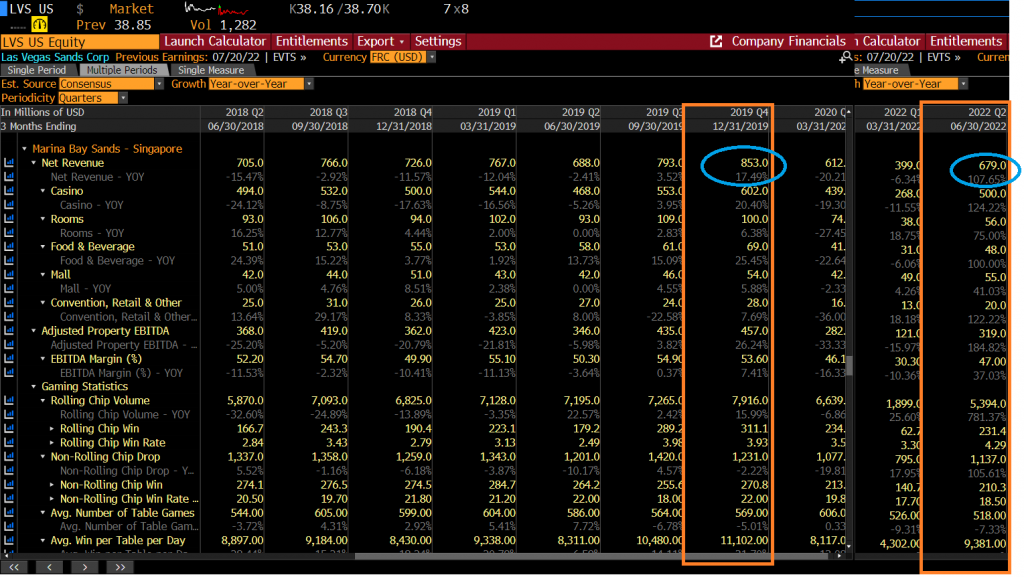Image resolution: width=1024 pixels, height=577 pixels.
Task: Click the yellow gauge icon under the ticker
Action: tap(41, 23)
